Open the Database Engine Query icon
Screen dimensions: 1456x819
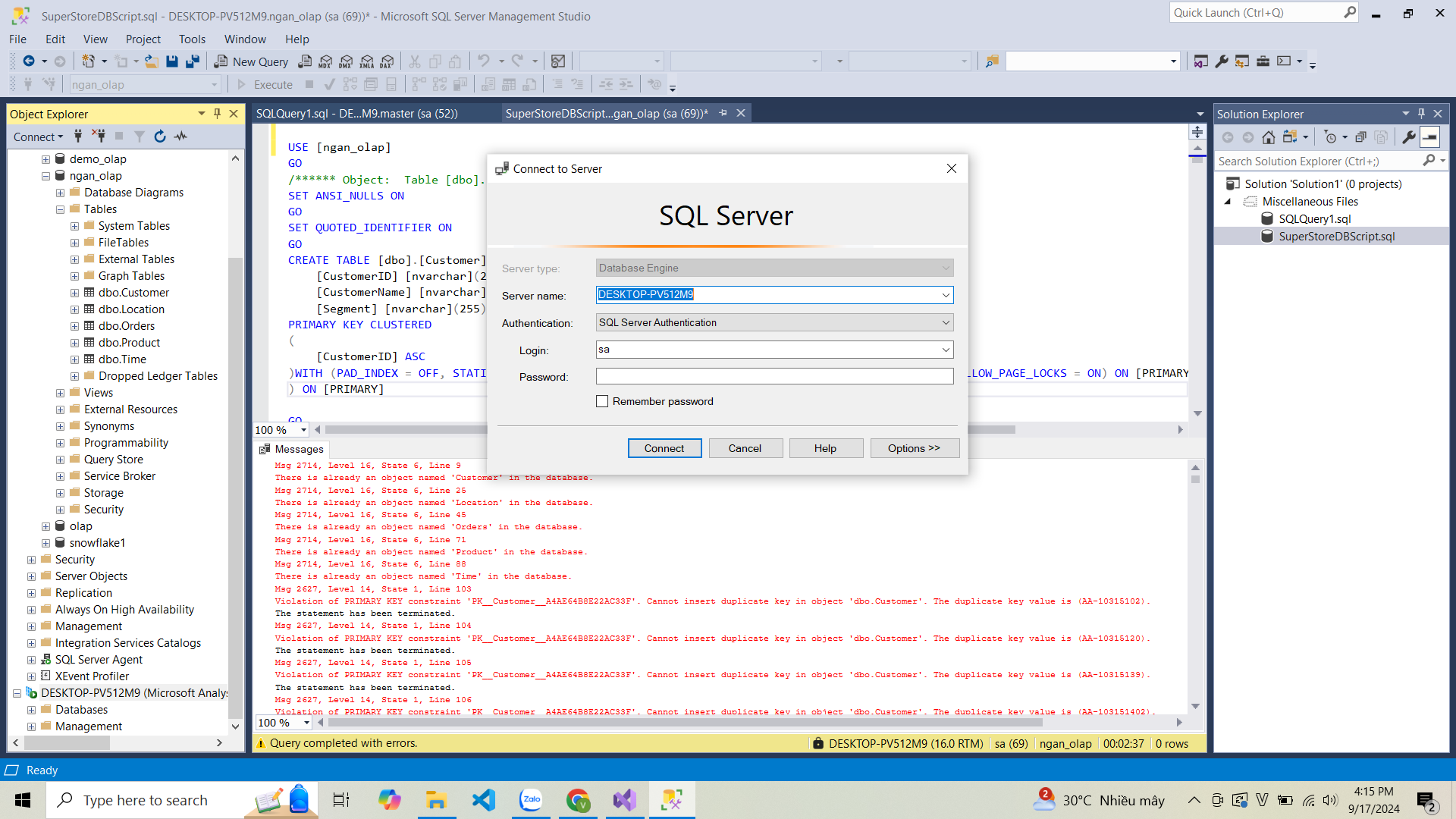(x=305, y=61)
